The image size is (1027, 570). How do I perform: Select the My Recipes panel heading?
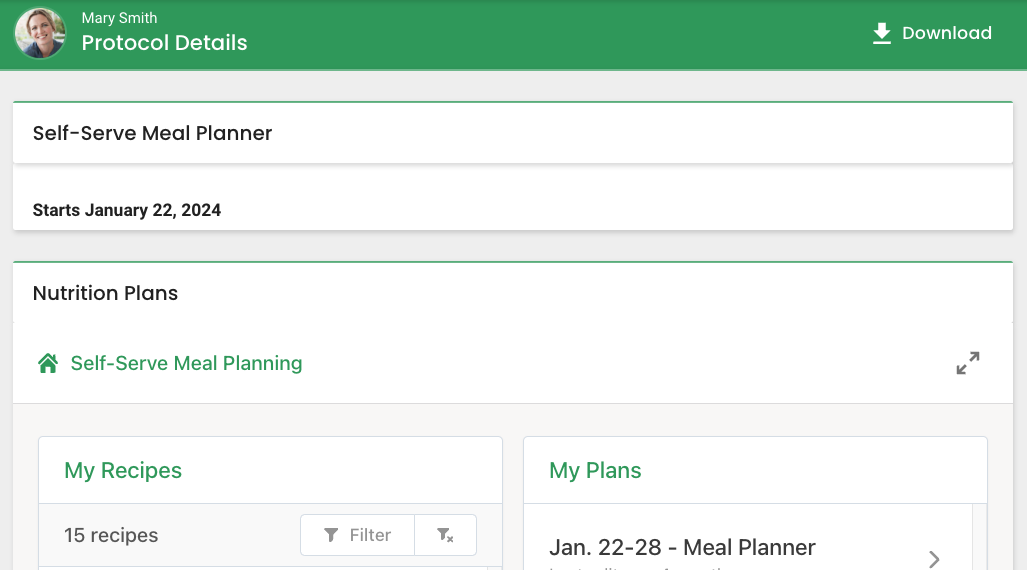(x=123, y=470)
